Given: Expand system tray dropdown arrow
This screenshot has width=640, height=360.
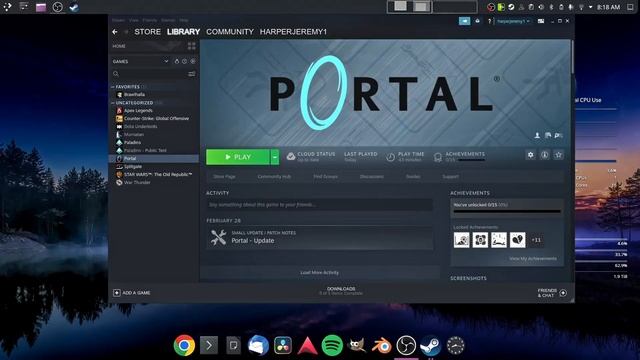Looking at the screenshot, I should point(590,7).
